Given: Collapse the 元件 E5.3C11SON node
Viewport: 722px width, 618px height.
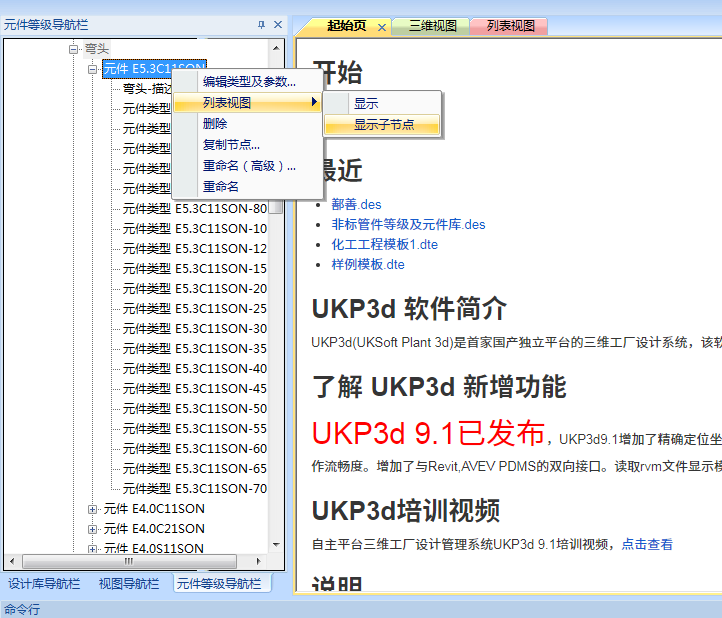Looking at the screenshot, I should (92, 70).
